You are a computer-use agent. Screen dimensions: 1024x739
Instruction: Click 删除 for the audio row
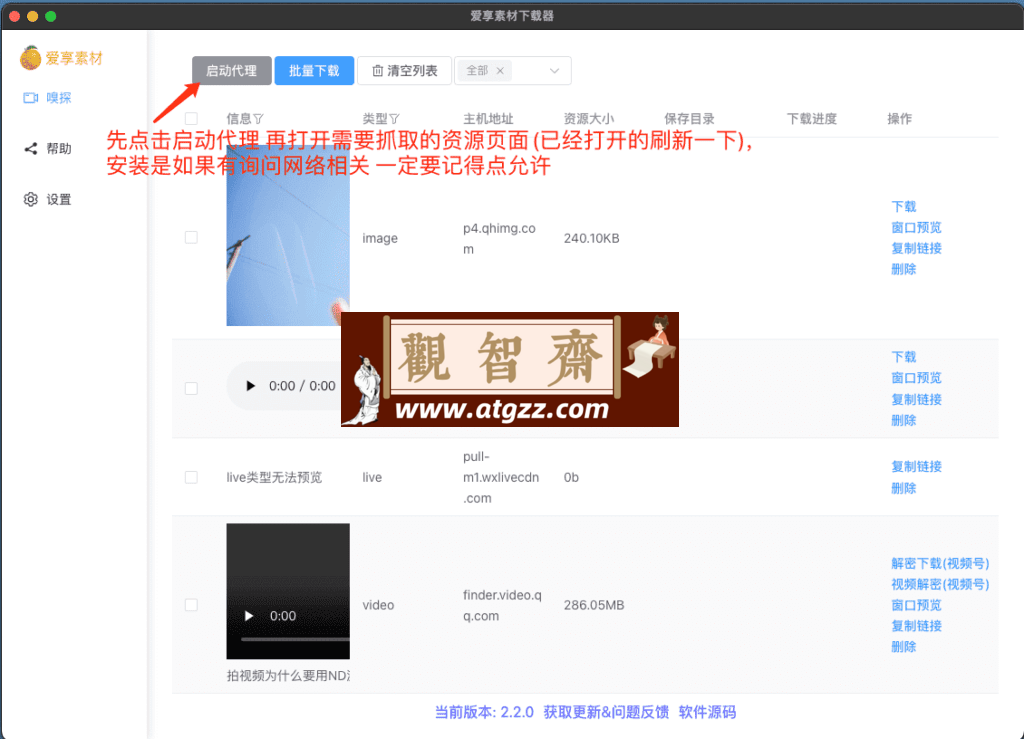[x=904, y=420]
